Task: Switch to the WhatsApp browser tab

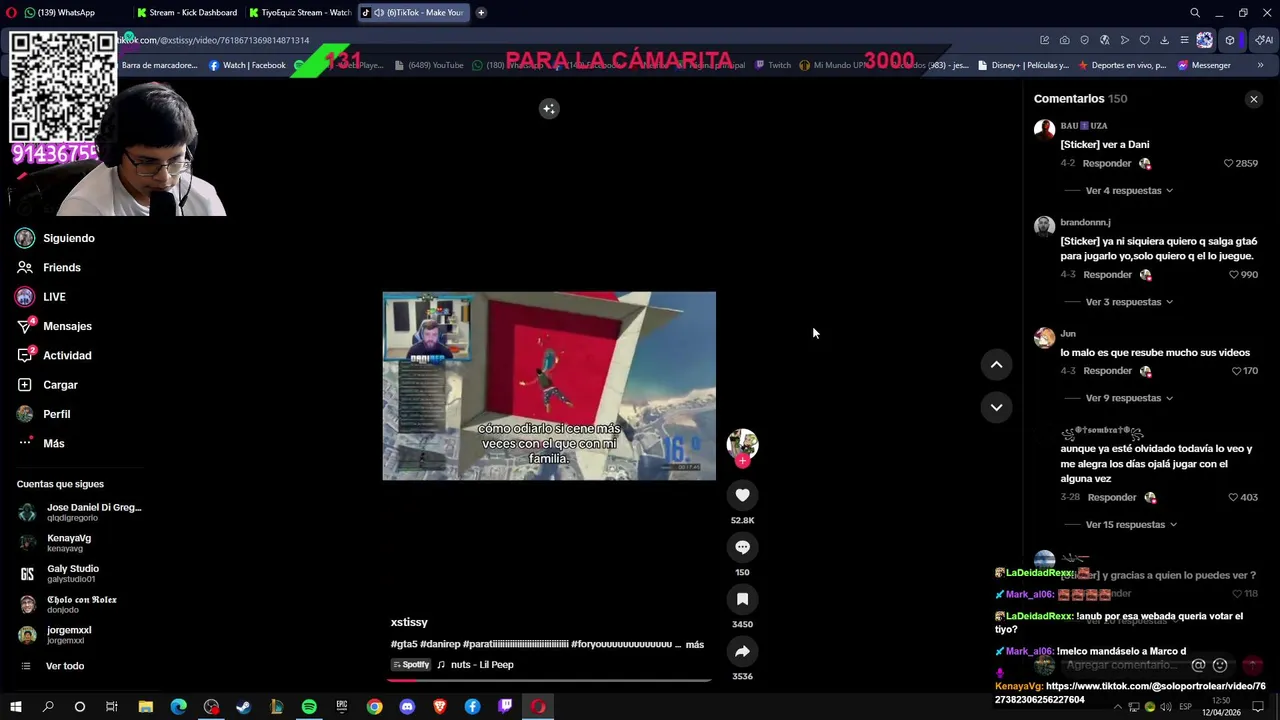Action: (x=65, y=12)
